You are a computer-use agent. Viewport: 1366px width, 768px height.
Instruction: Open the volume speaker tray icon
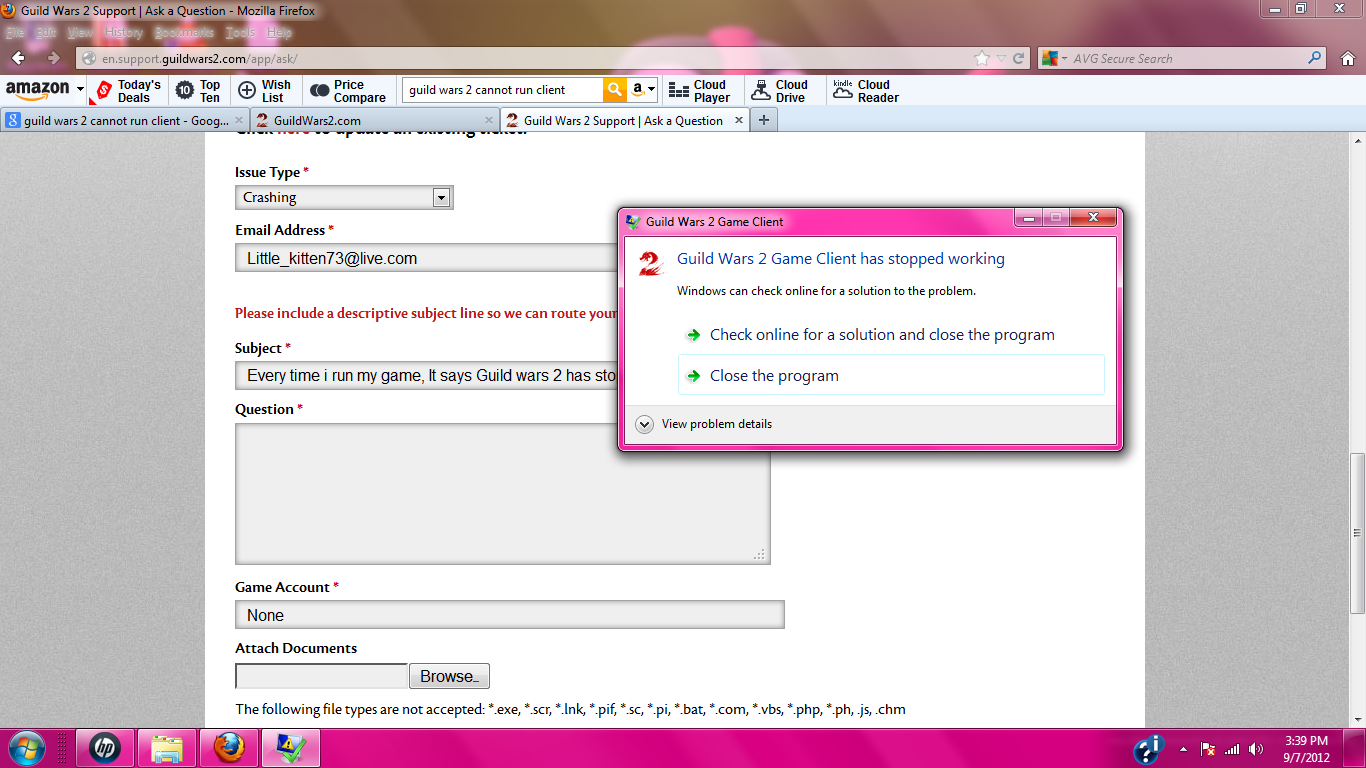pyautogui.click(x=1256, y=749)
